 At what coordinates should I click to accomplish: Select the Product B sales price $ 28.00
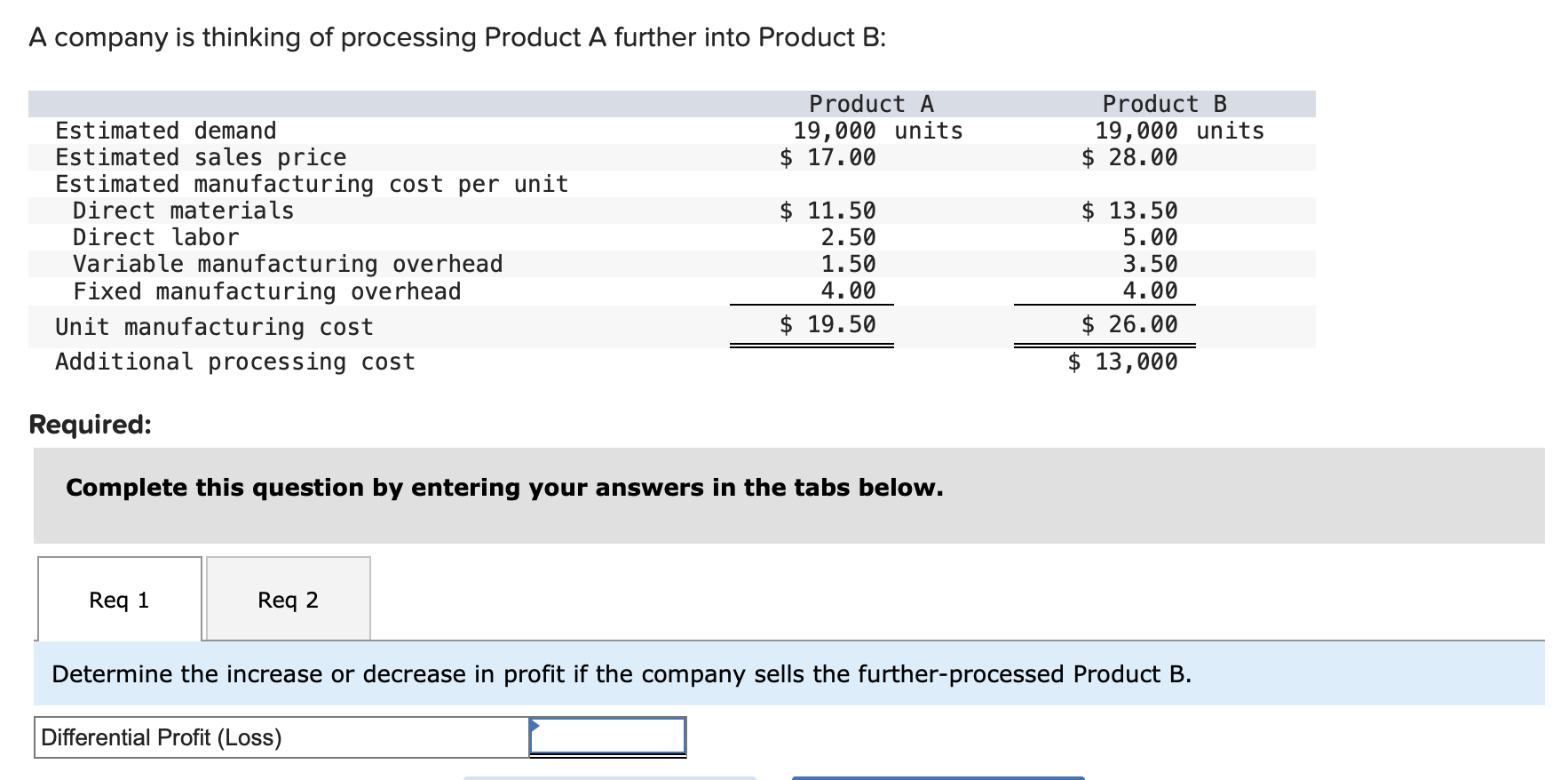coord(1129,157)
